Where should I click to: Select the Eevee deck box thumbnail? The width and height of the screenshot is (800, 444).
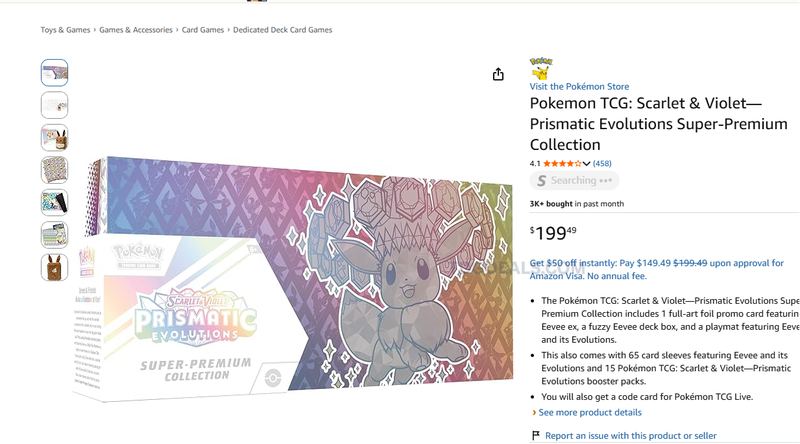[54, 138]
